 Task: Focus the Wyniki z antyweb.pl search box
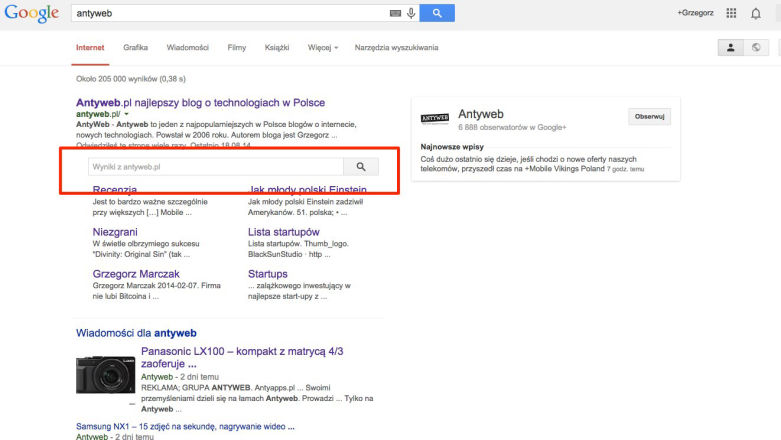coord(216,167)
